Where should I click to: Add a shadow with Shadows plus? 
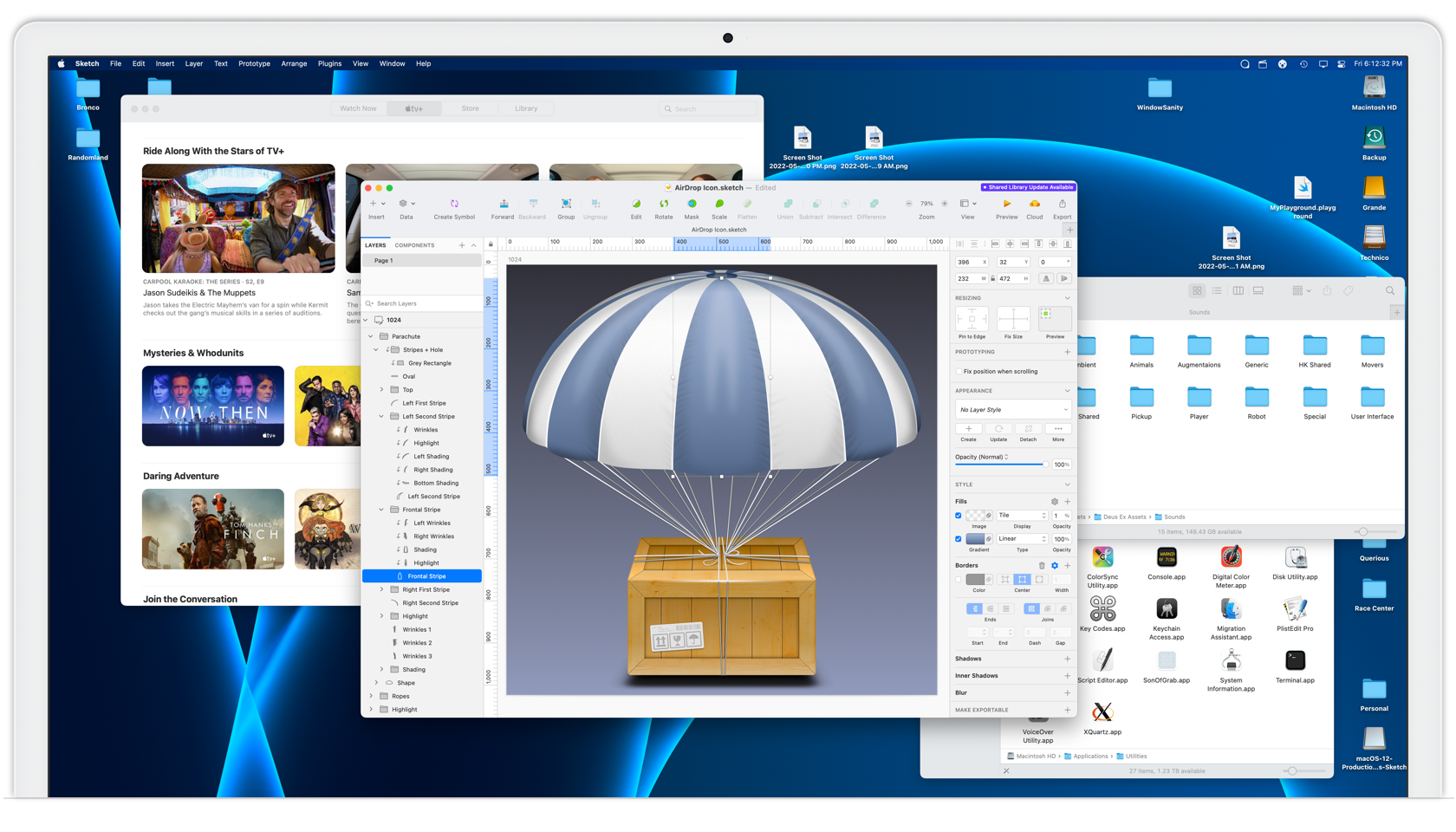[x=1067, y=659]
